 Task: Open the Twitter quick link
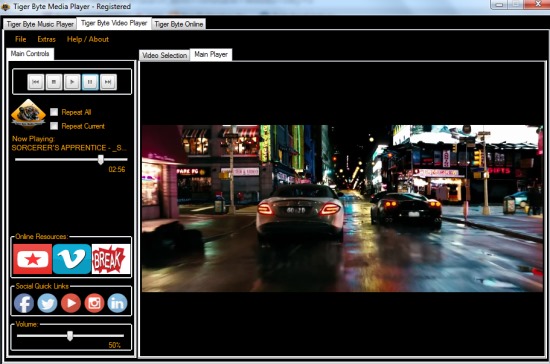pyautogui.click(x=47, y=303)
